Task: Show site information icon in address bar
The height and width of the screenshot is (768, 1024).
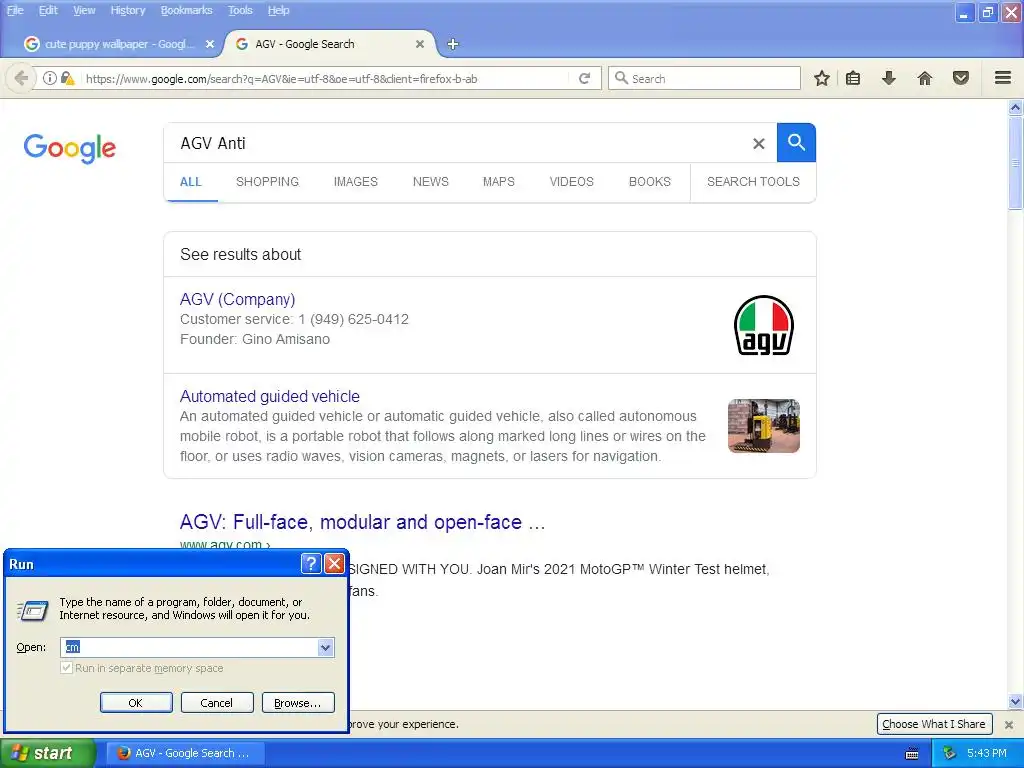Action: tap(50, 78)
